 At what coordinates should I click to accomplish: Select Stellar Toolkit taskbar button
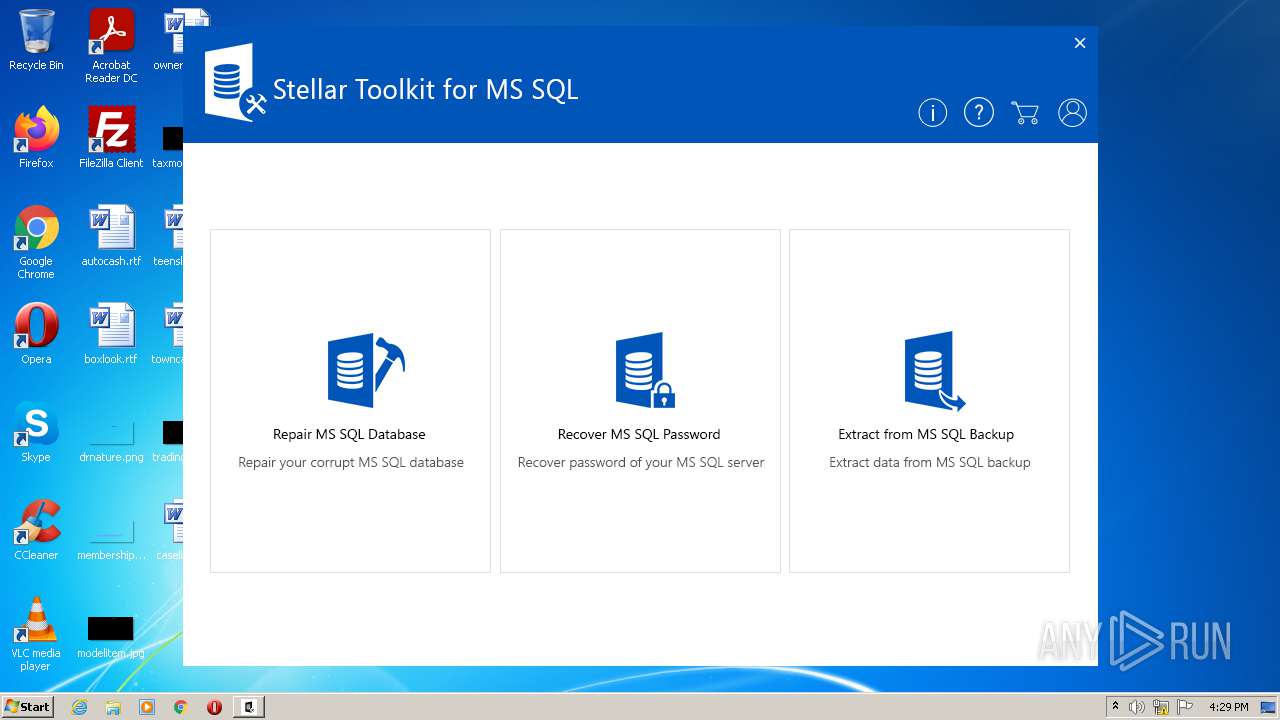pos(249,707)
